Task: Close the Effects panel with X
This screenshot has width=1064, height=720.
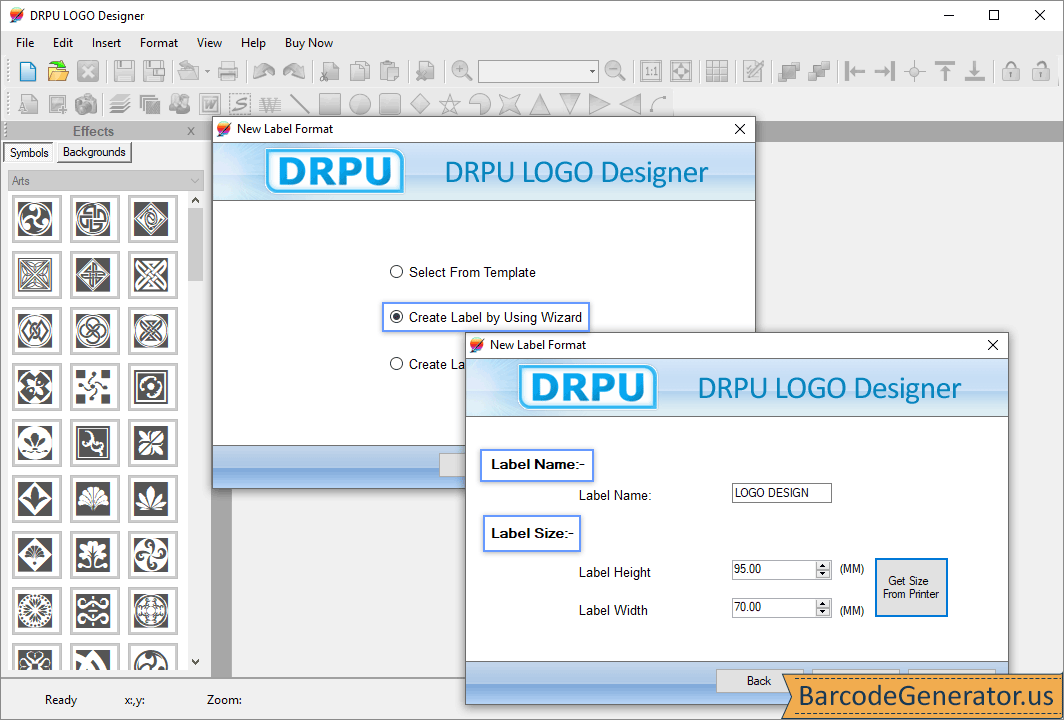Action: pyautogui.click(x=191, y=131)
